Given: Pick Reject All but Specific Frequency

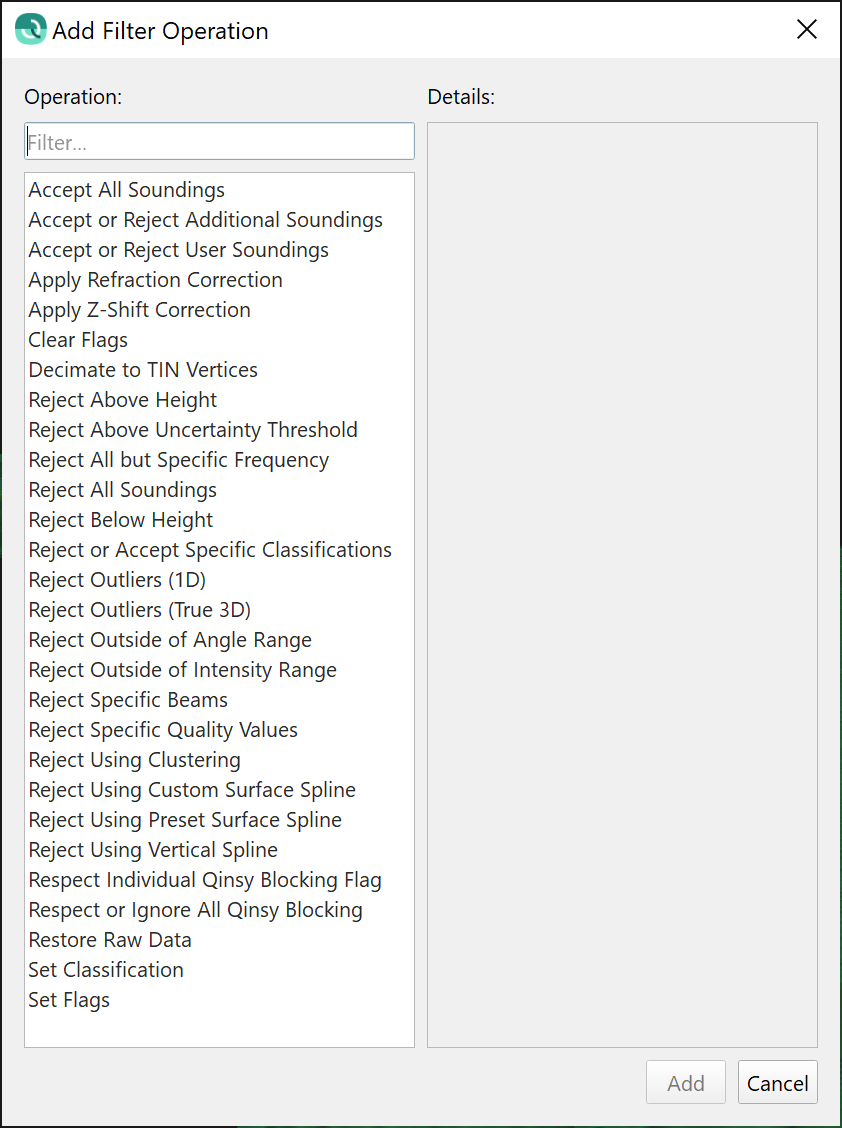Looking at the screenshot, I should 179,460.
